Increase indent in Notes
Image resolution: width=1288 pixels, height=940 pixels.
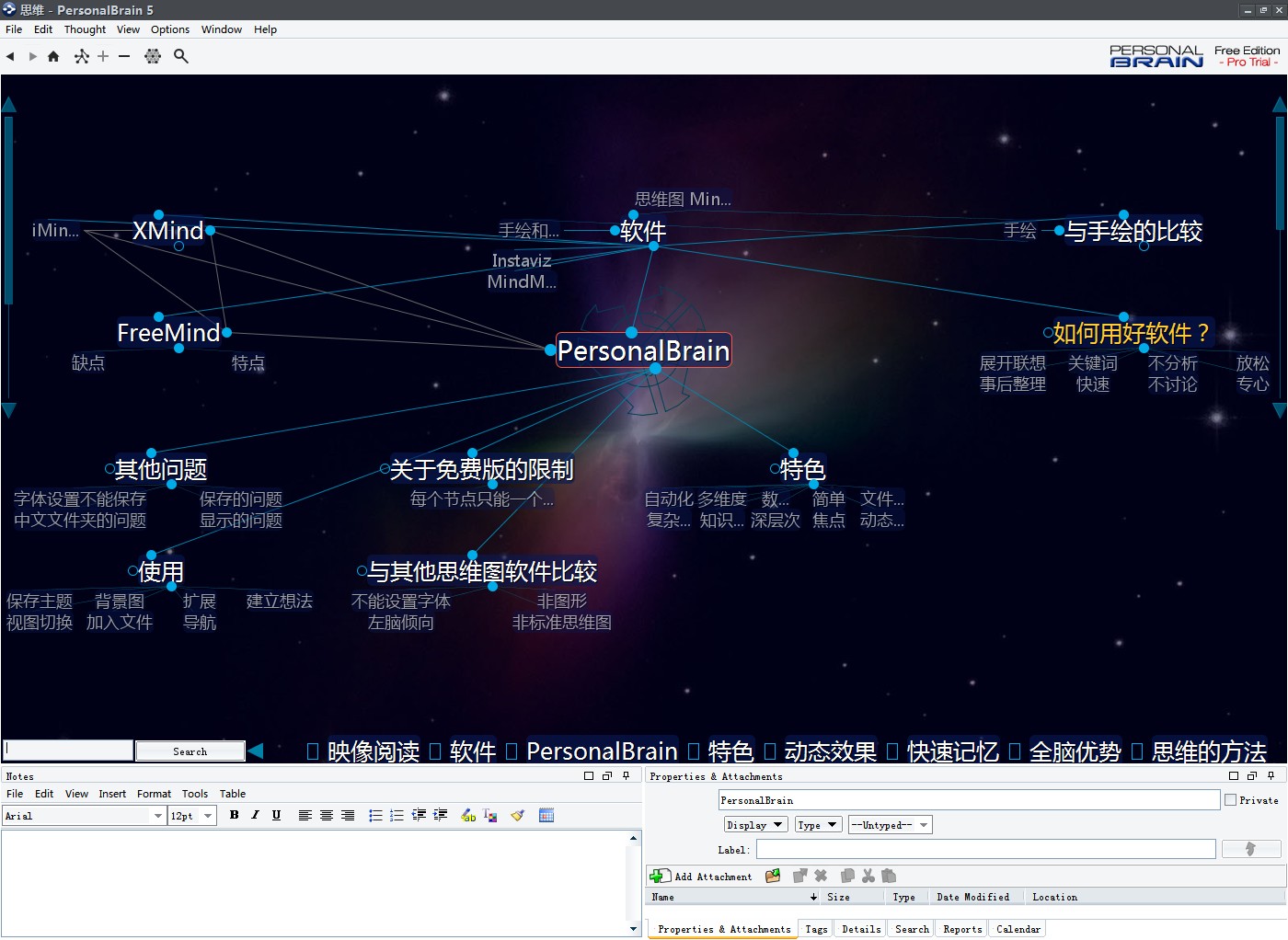pos(441,815)
